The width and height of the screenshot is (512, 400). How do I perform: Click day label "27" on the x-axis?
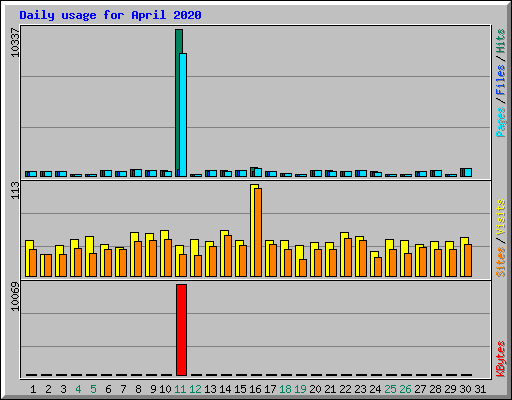click(x=420, y=389)
